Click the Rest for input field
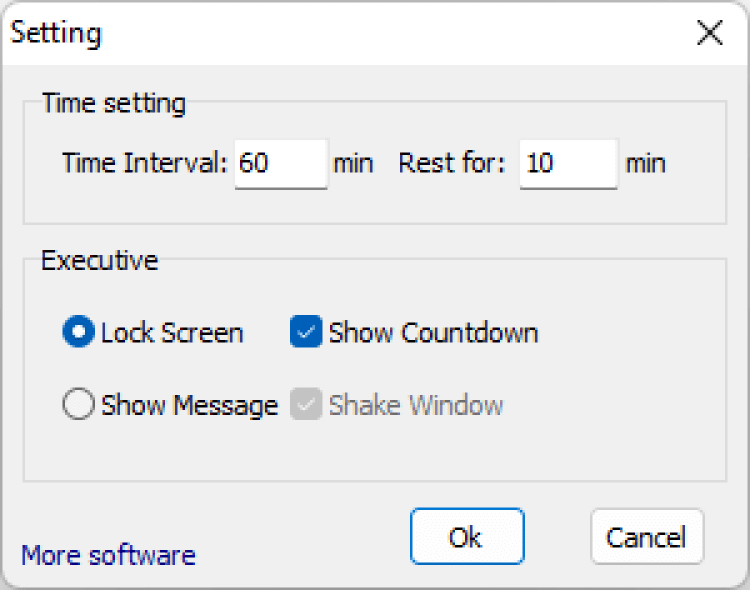750x590 pixels. tap(568, 163)
